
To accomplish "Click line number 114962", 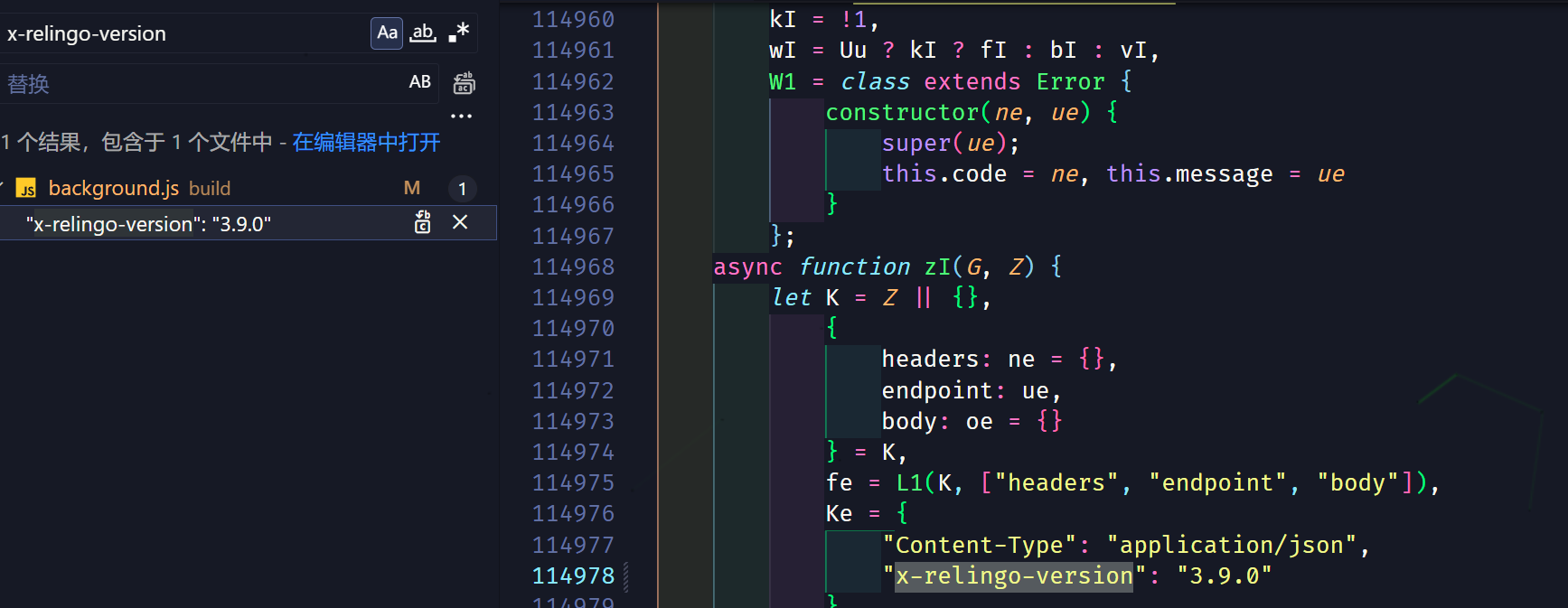I will coord(573,81).
